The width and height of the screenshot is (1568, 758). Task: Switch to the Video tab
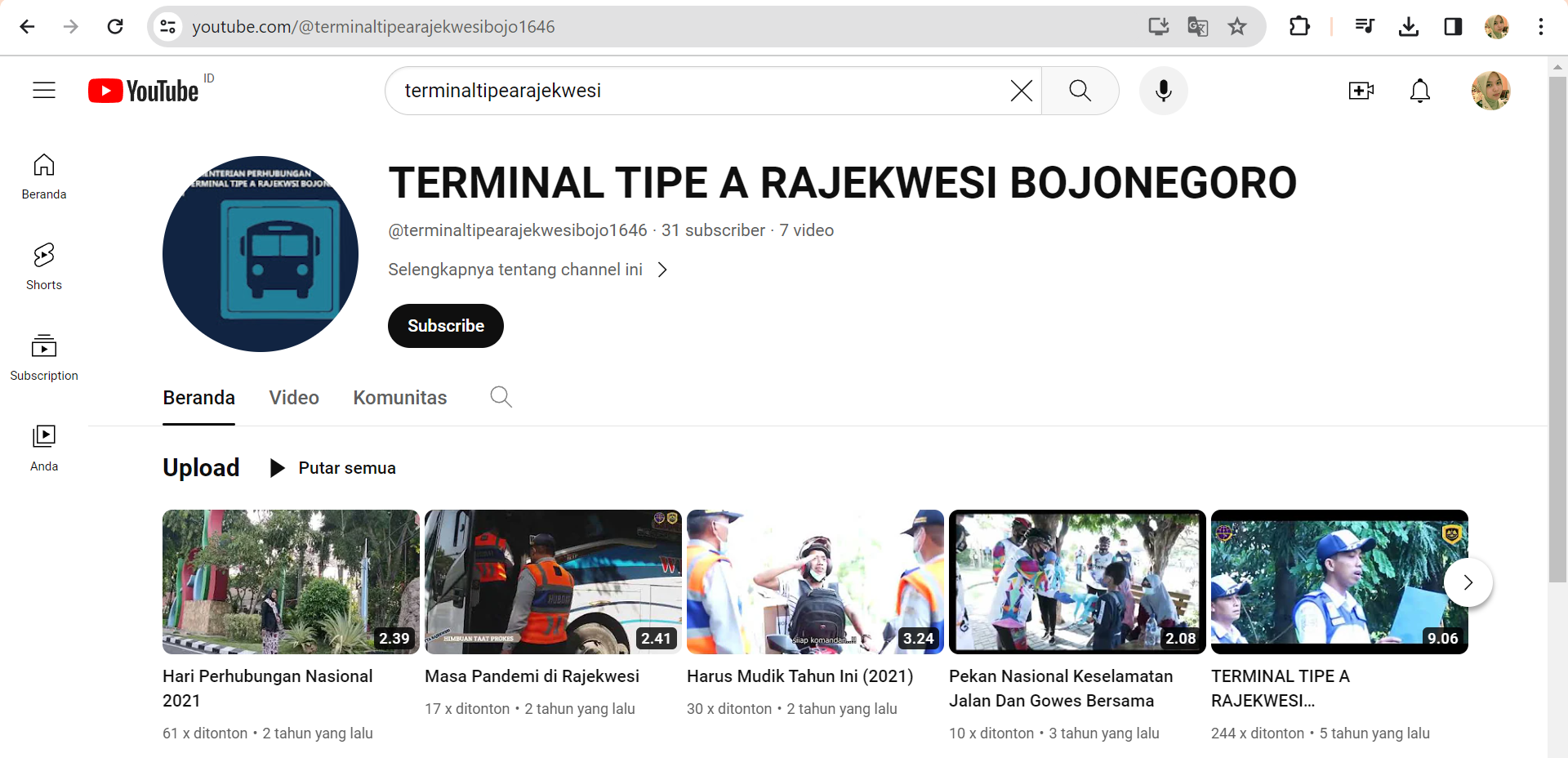(x=294, y=398)
